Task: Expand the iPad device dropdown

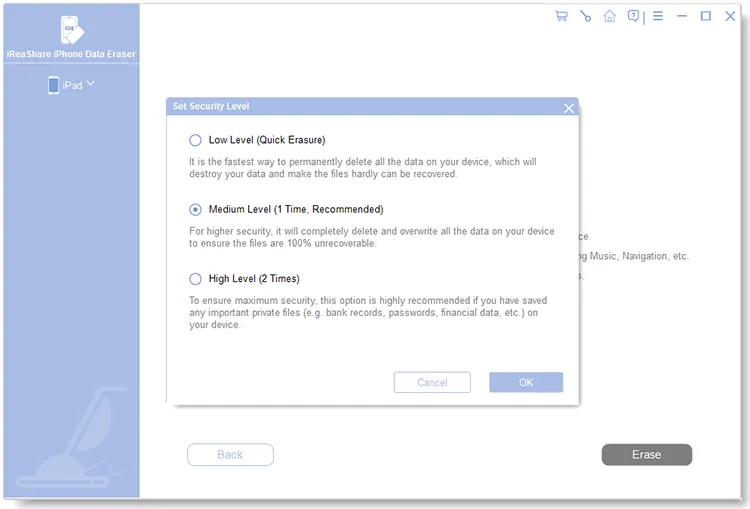Action: pyautogui.click(x=90, y=84)
